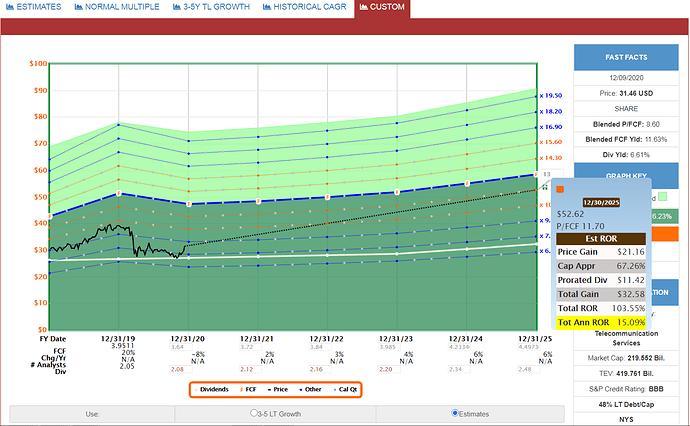690x426 pixels.
Task: Click the chart icon beside Historical CAGR
Action: pyautogui.click(x=268, y=7)
